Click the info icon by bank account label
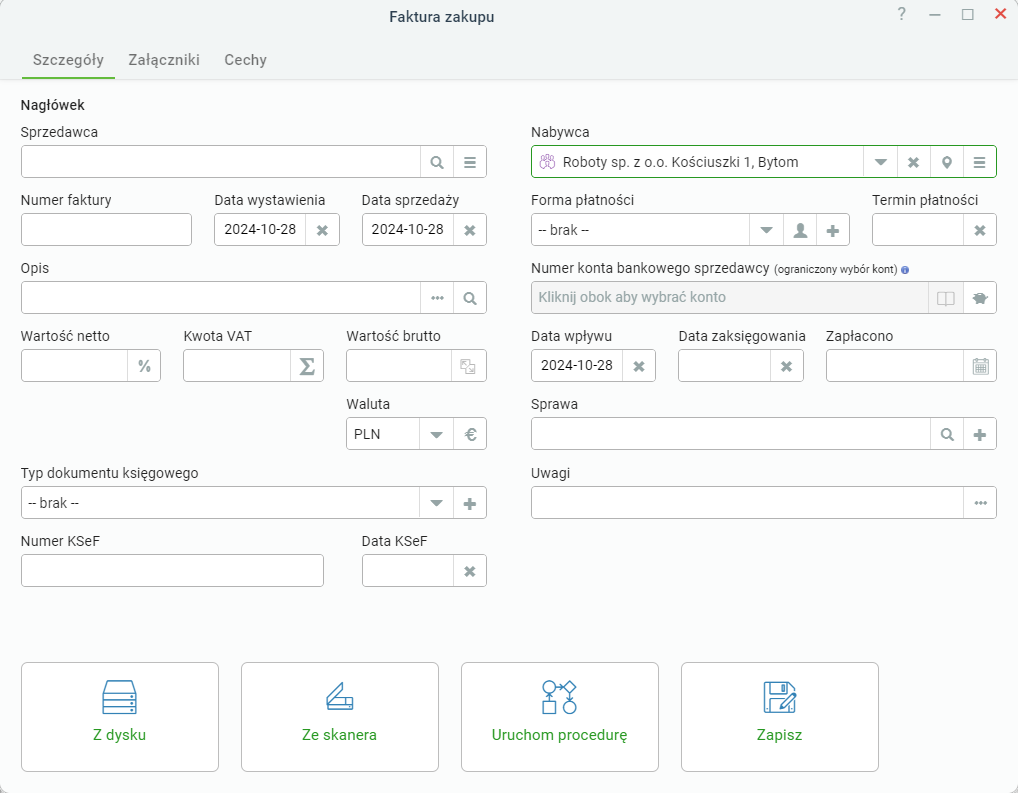The image size is (1018, 793). click(905, 270)
